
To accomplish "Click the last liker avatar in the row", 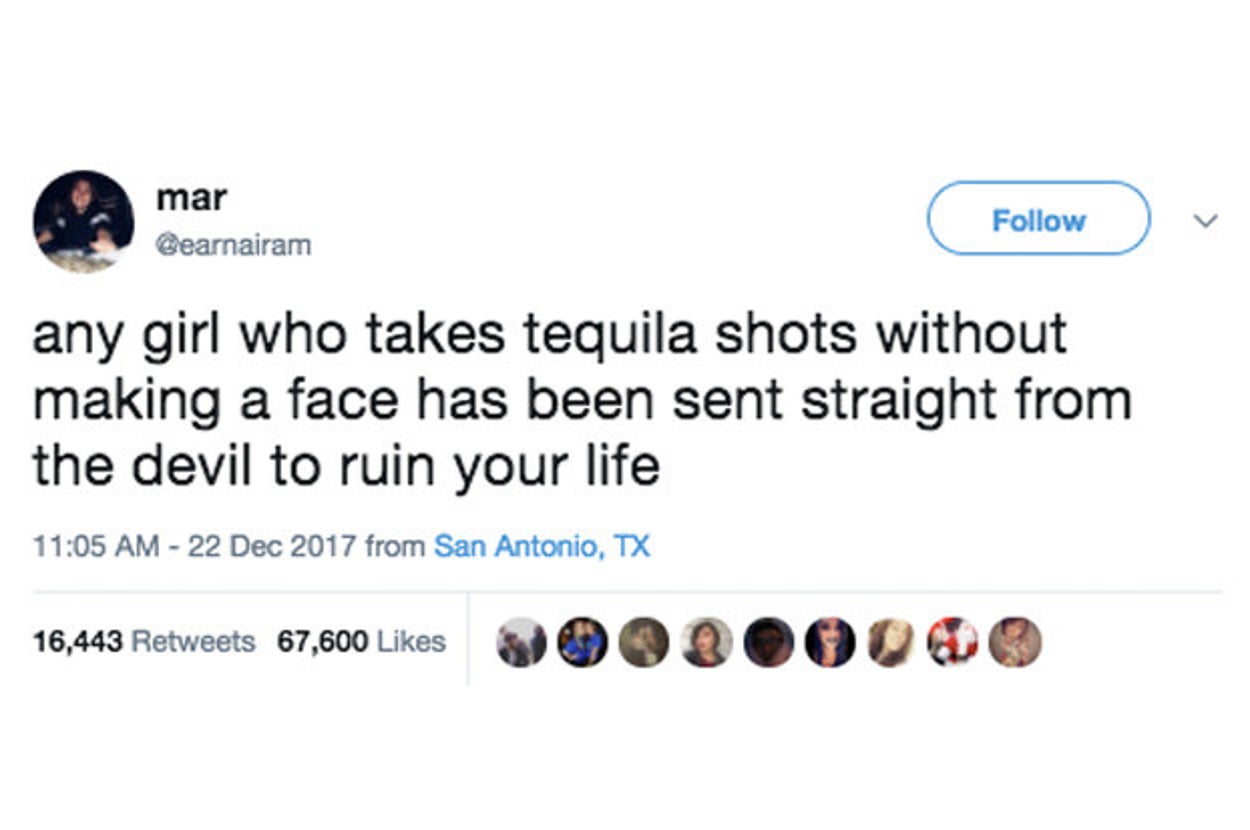I will (1016, 641).
